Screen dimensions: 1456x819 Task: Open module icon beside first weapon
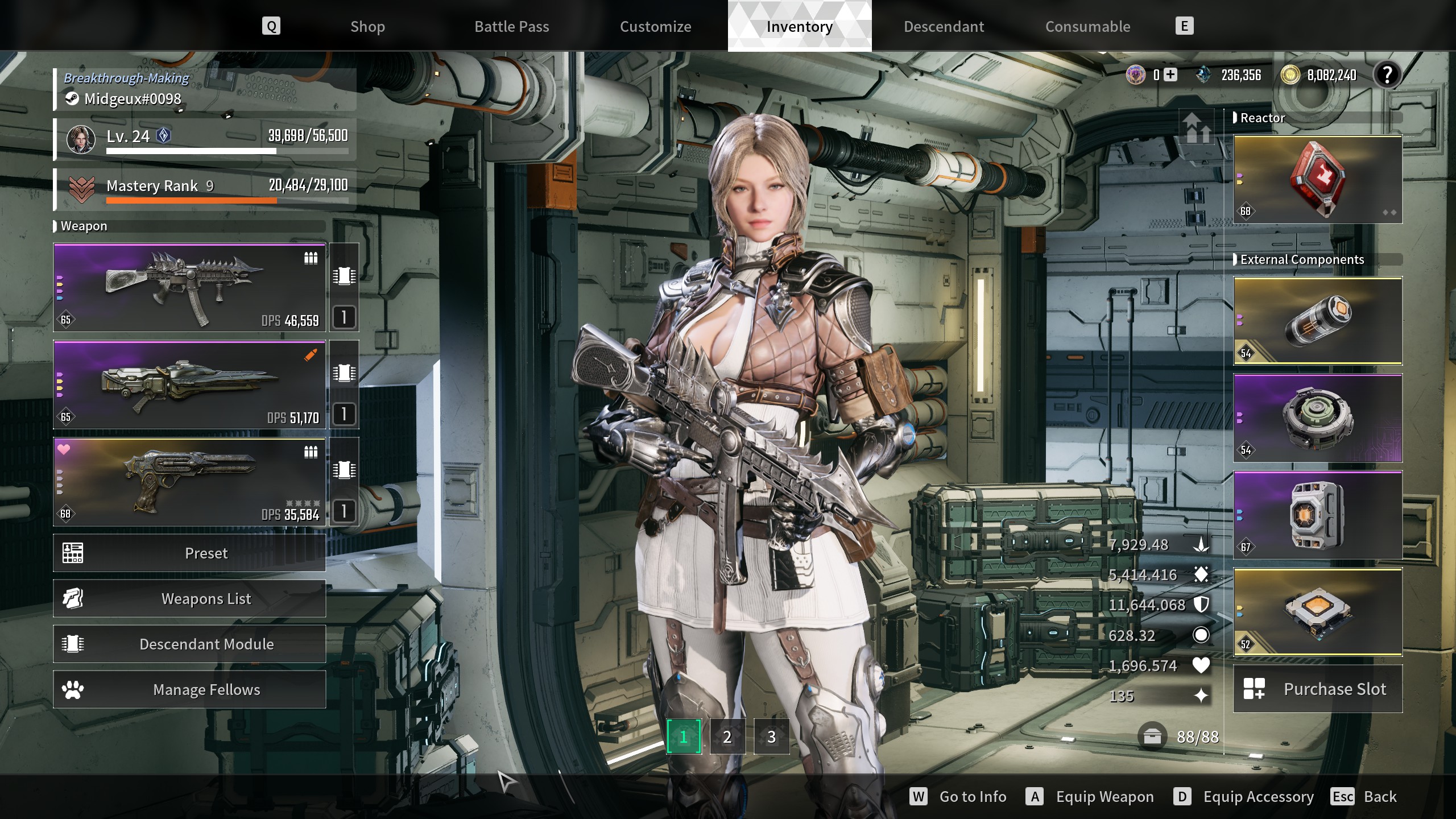tap(344, 276)
